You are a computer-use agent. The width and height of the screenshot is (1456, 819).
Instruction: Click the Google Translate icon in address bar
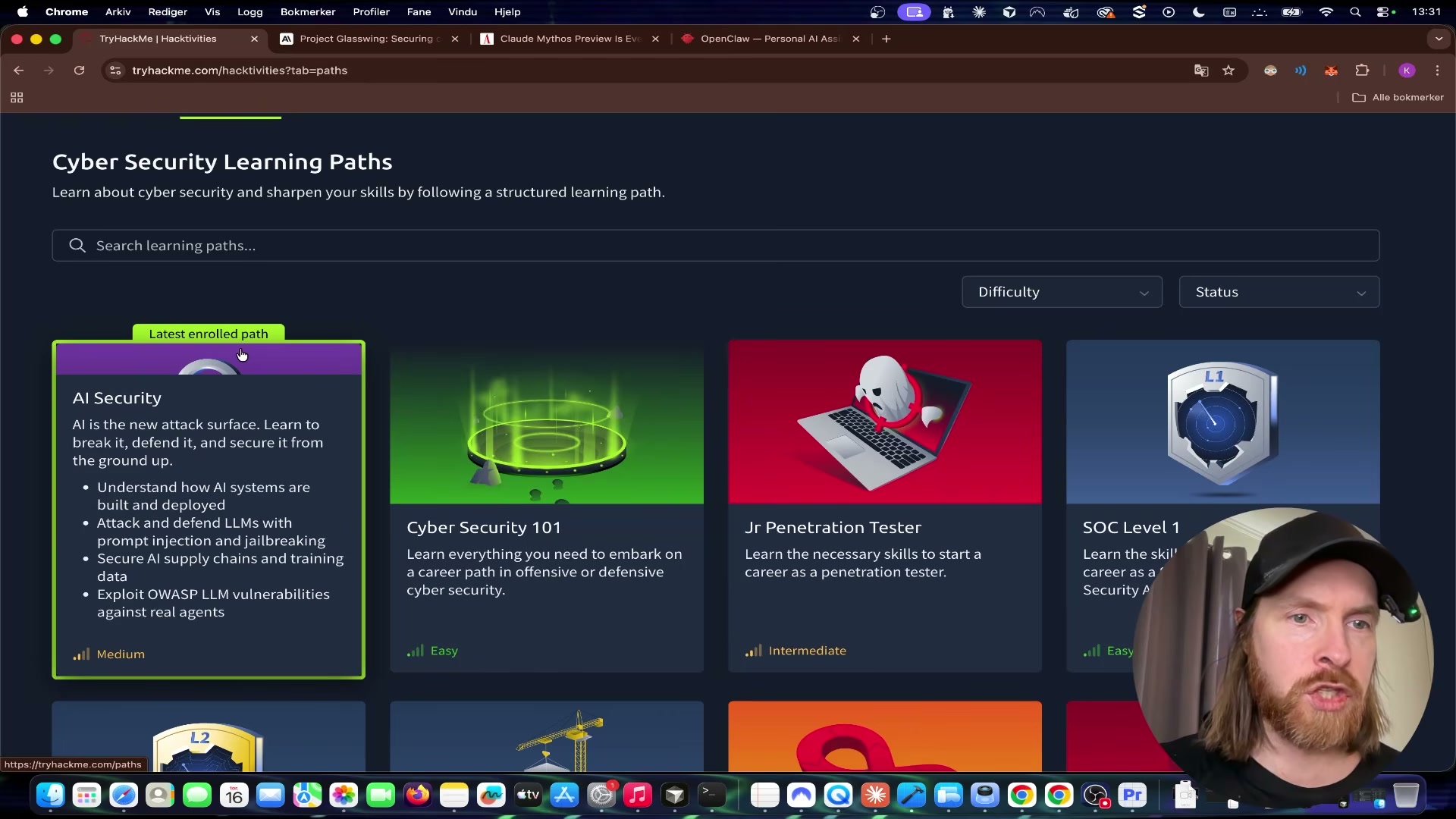pyautogui.click(x=1200, y=71)
